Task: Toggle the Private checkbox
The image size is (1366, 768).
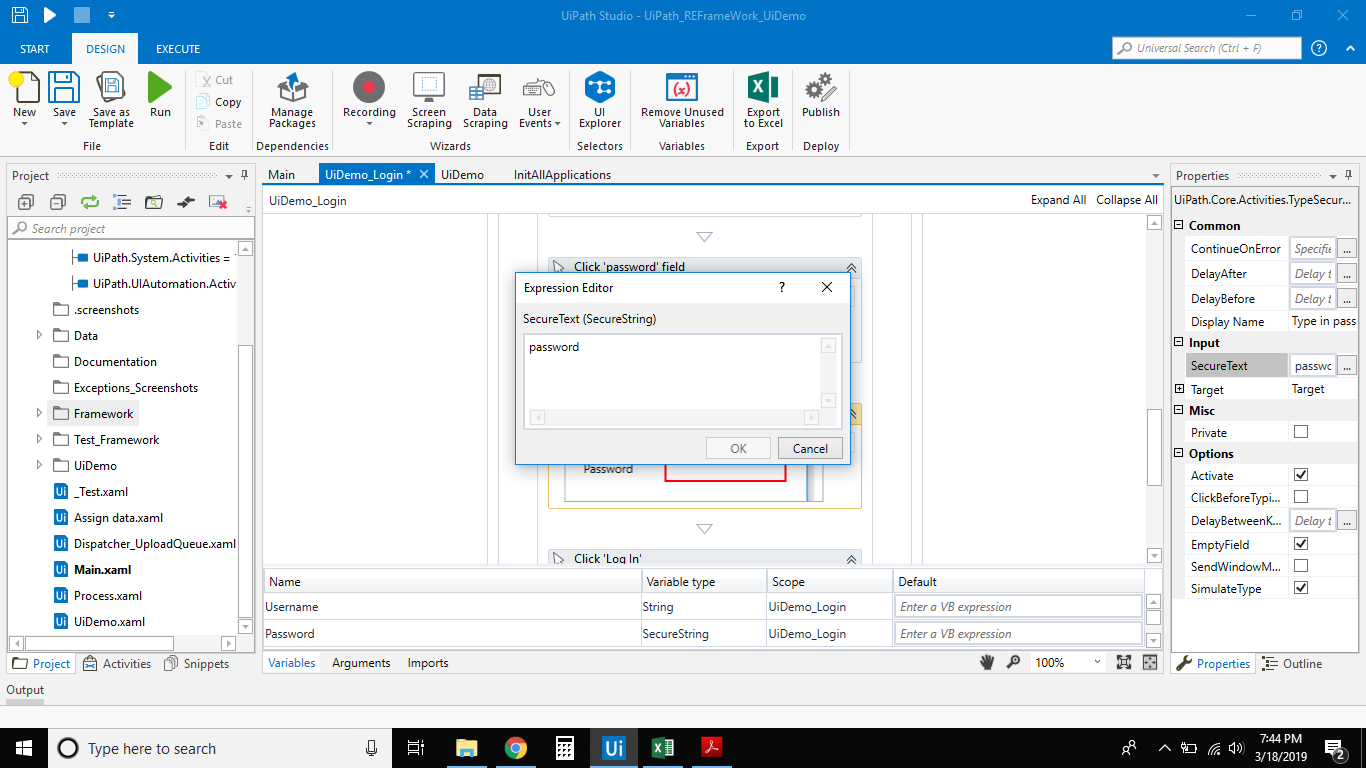Action: (x=1301, y=432)
